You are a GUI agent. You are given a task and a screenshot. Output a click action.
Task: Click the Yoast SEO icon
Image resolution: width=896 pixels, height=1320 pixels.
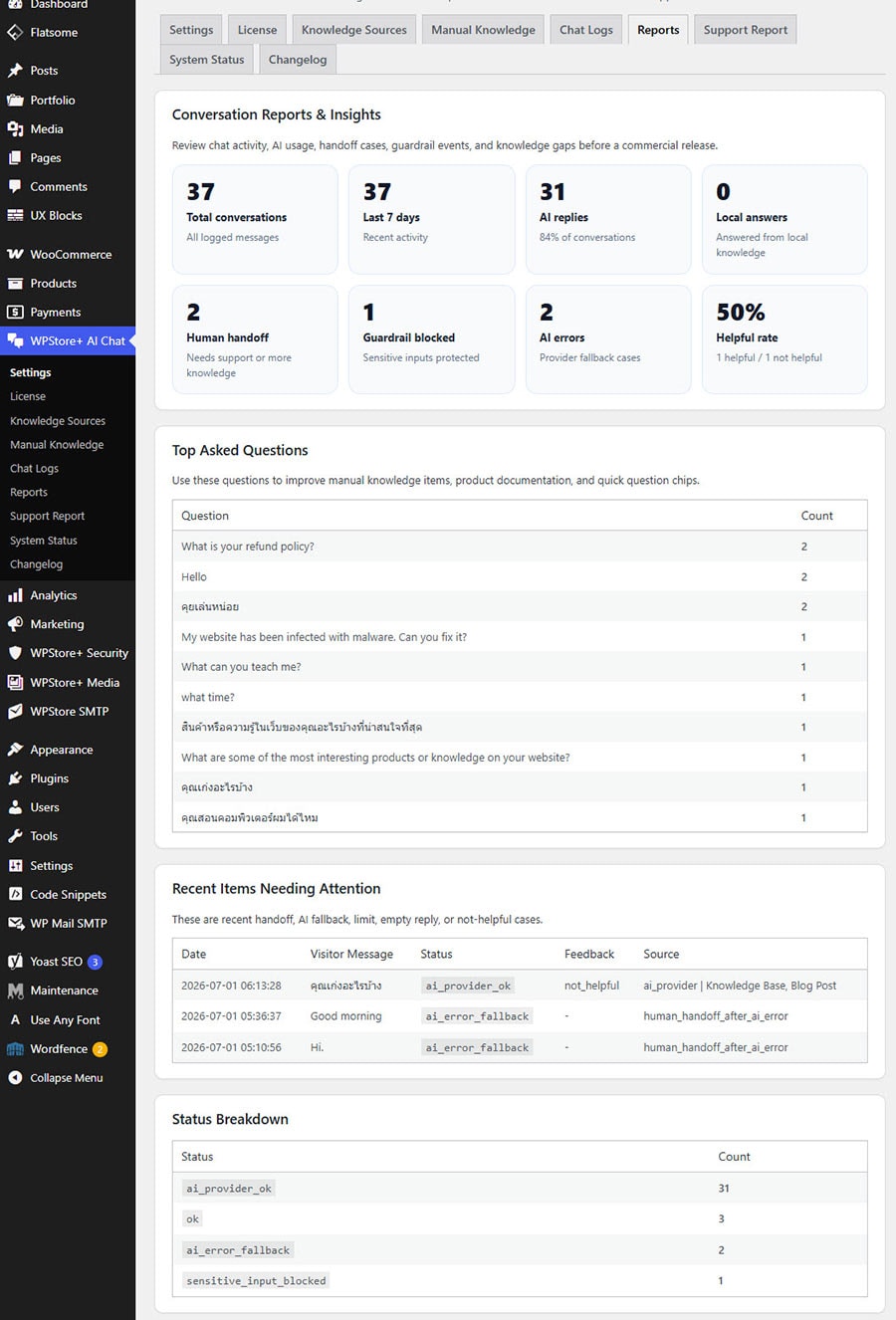click(x=15, y=963)
